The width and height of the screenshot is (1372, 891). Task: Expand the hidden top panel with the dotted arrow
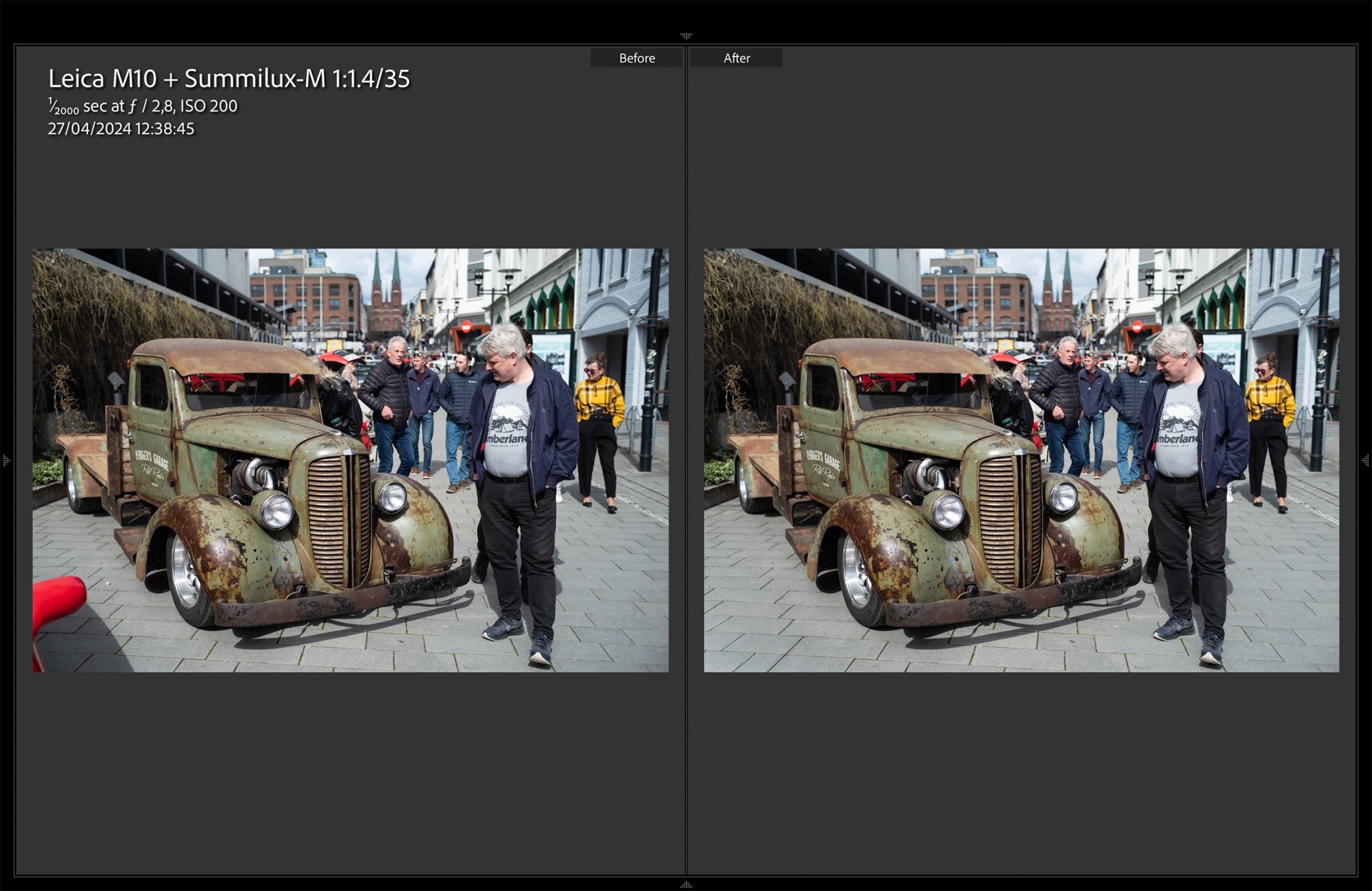[686, 36]
